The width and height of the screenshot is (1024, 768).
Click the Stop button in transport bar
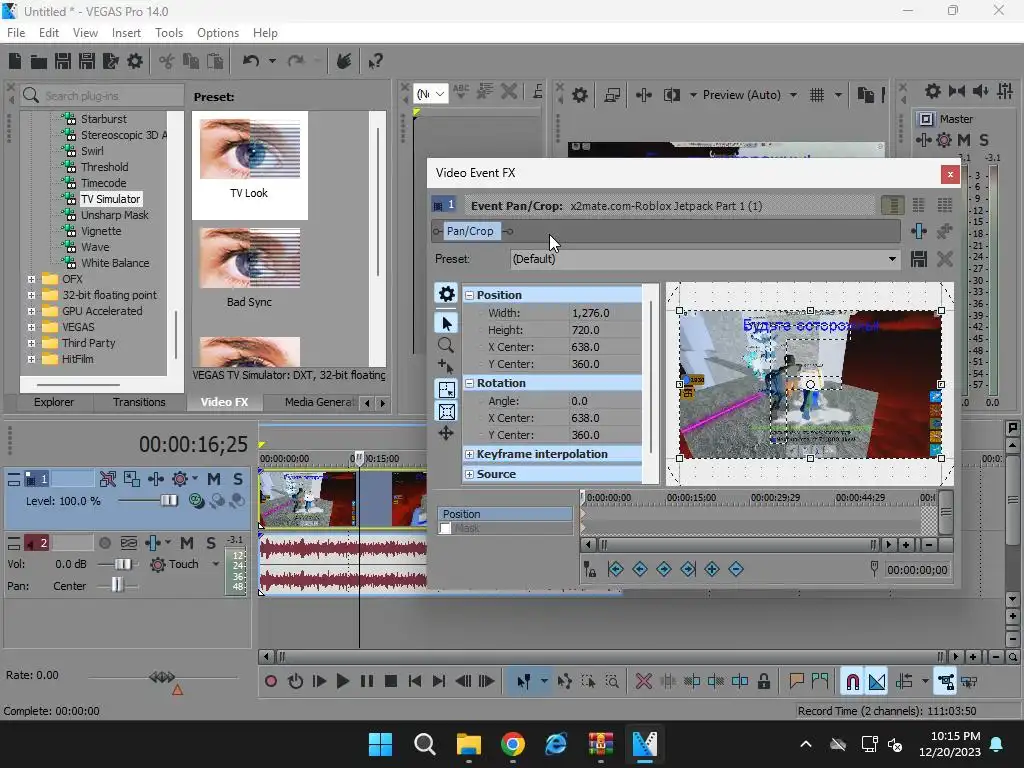(x=391, y=682)
